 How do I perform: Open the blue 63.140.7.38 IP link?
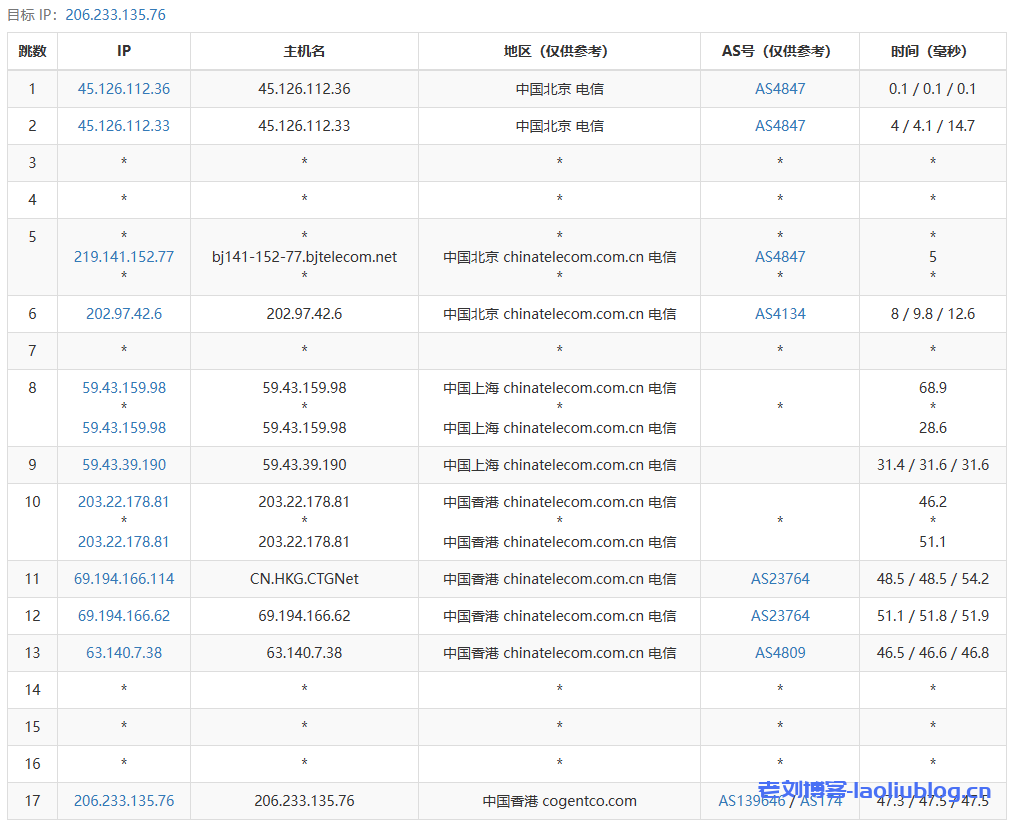123,653
